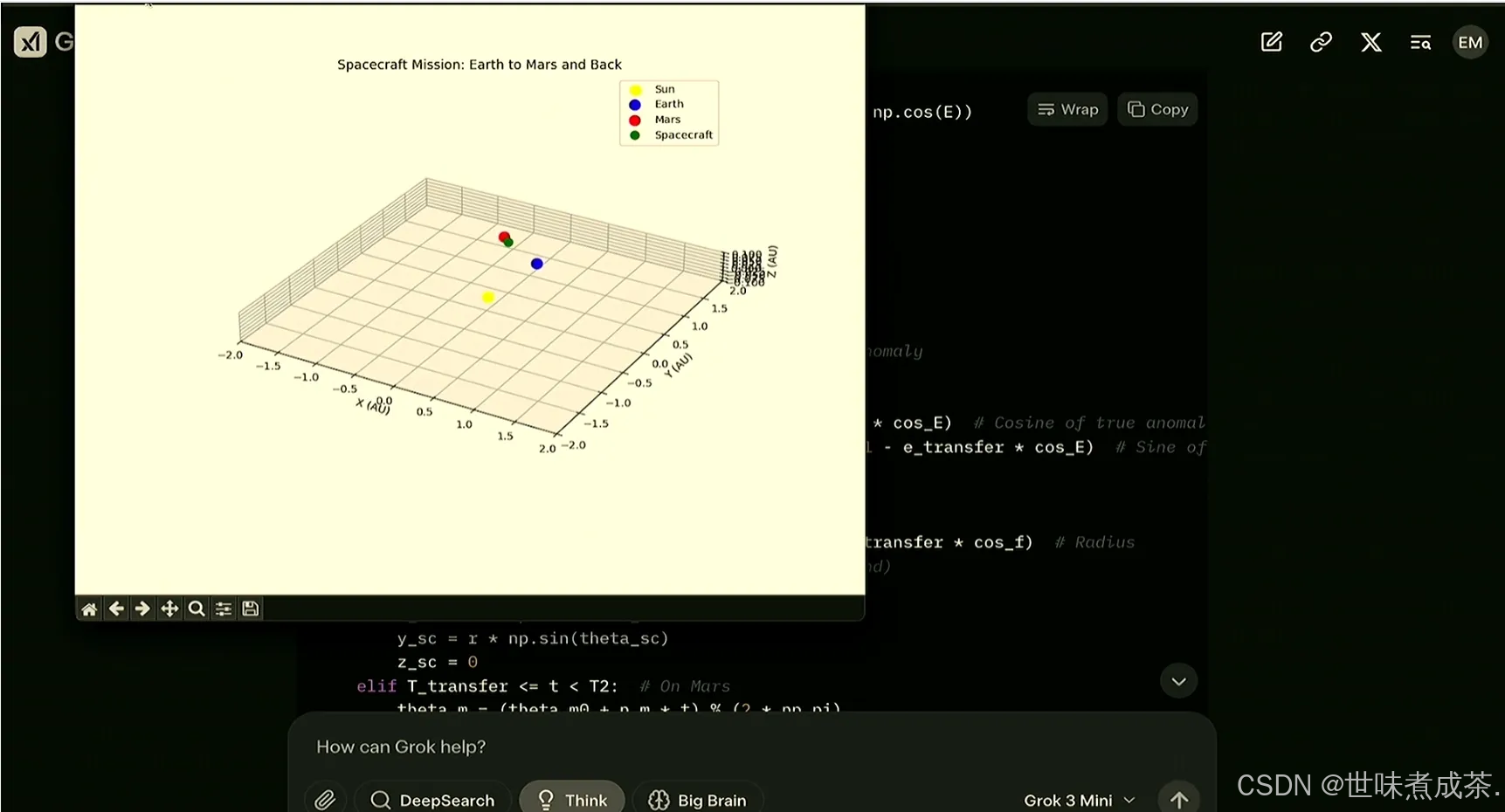Jump to bottom with down chevron

click(1179, 681)
